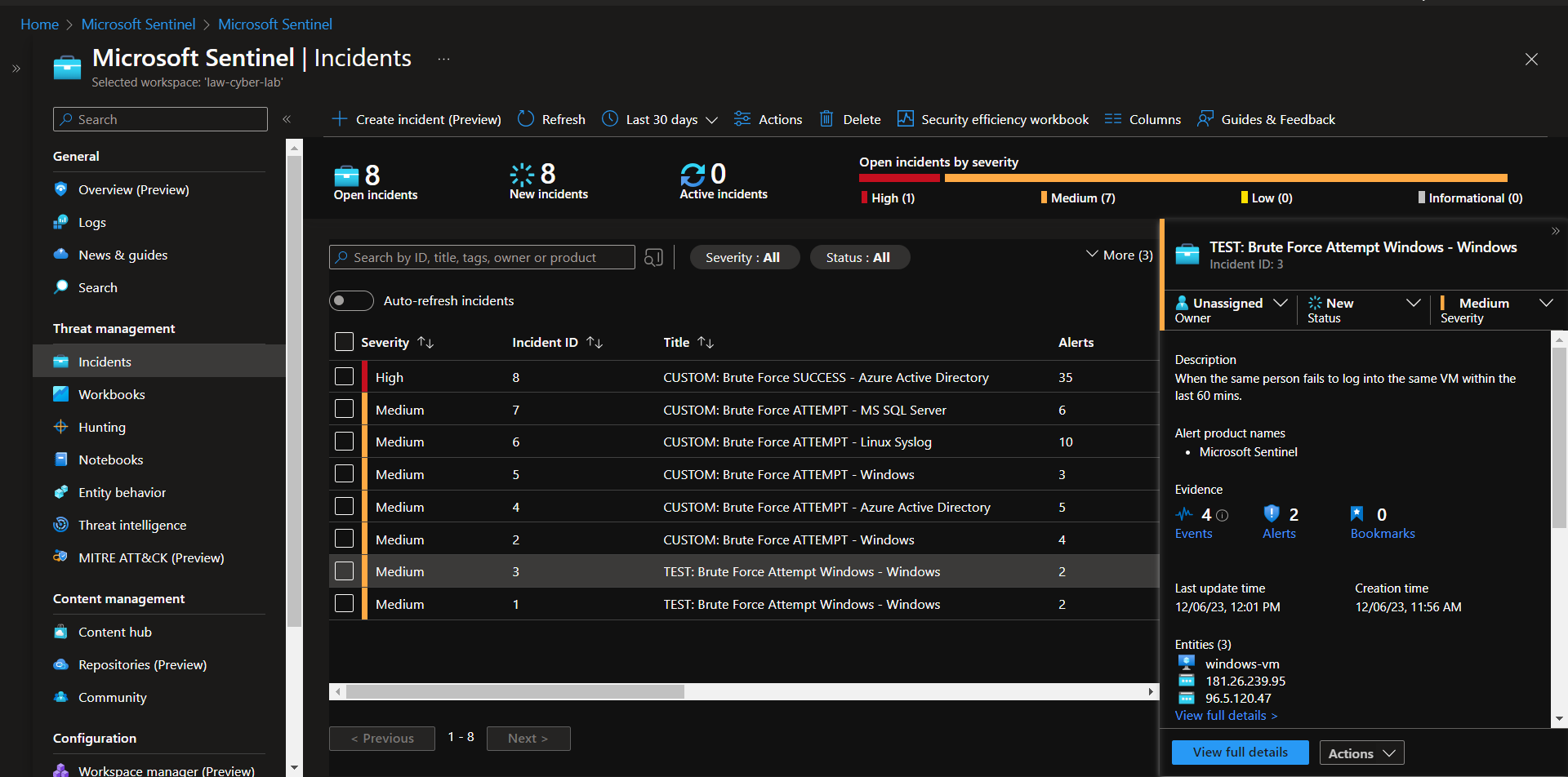This screenshot has width=1568, height=777.
Task: Click the sidebar Search input box
Action: (160, 119)
